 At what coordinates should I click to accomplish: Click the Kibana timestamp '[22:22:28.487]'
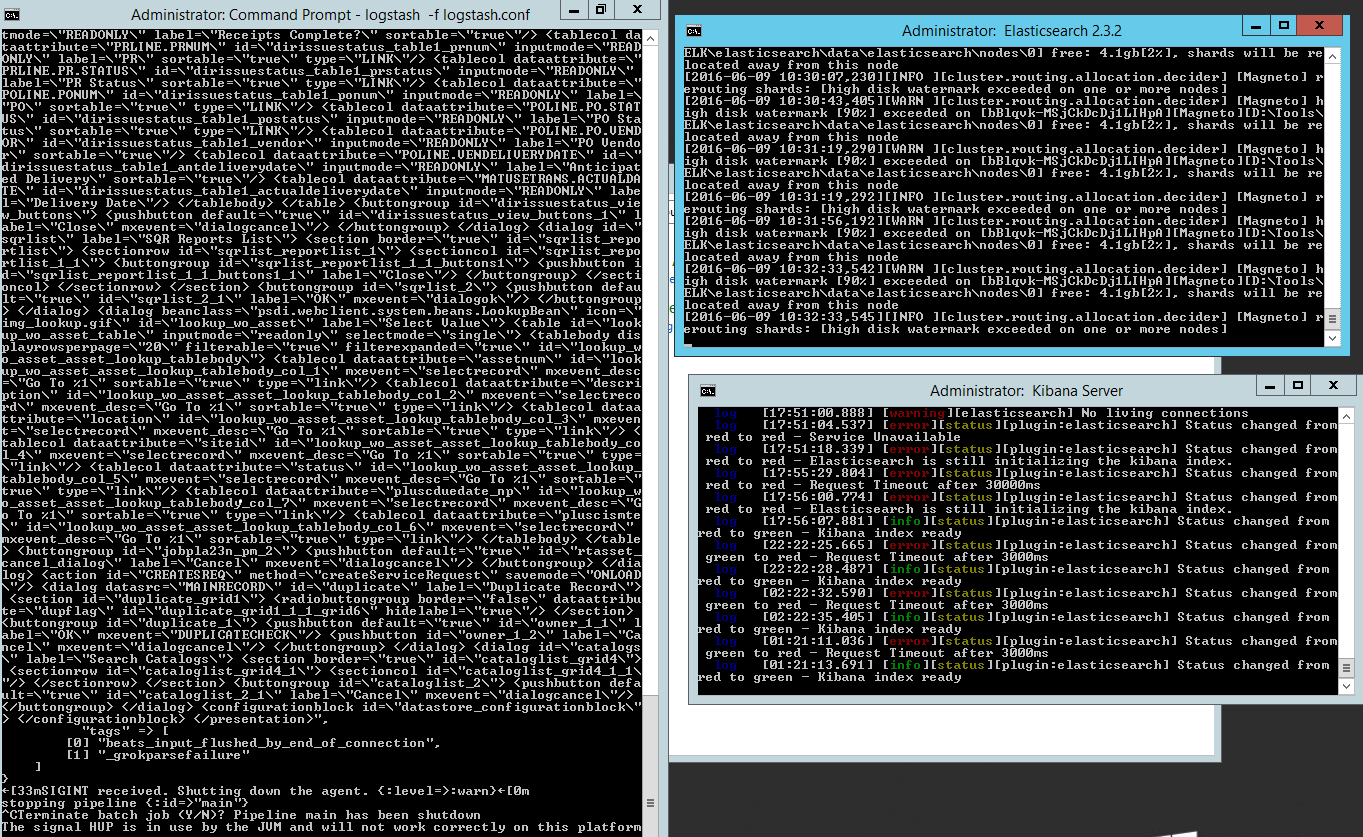coord(818,569)
